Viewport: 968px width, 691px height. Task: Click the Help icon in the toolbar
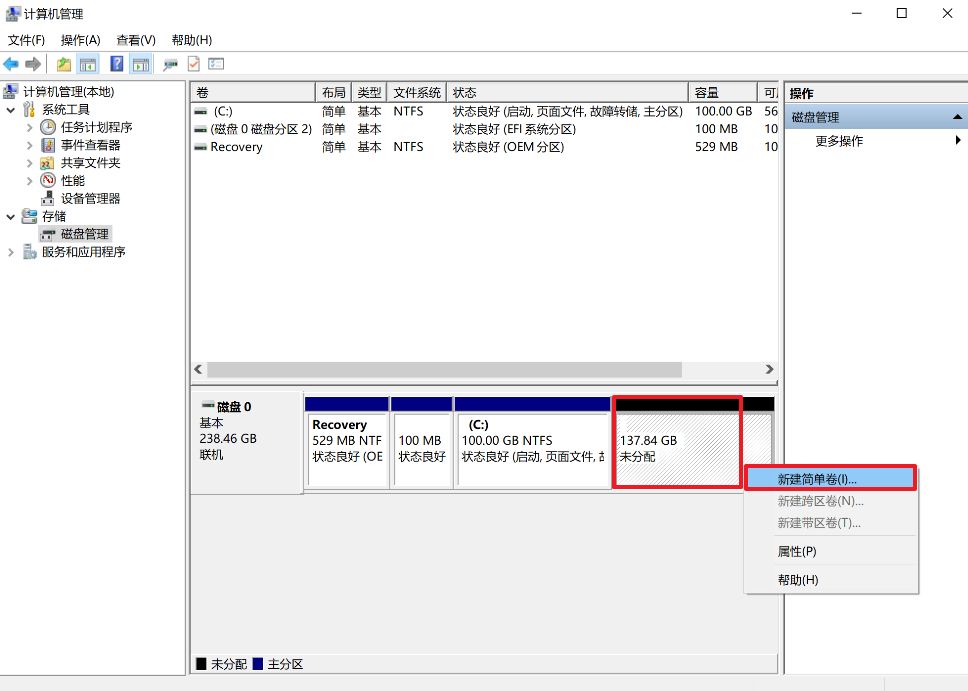118,63
